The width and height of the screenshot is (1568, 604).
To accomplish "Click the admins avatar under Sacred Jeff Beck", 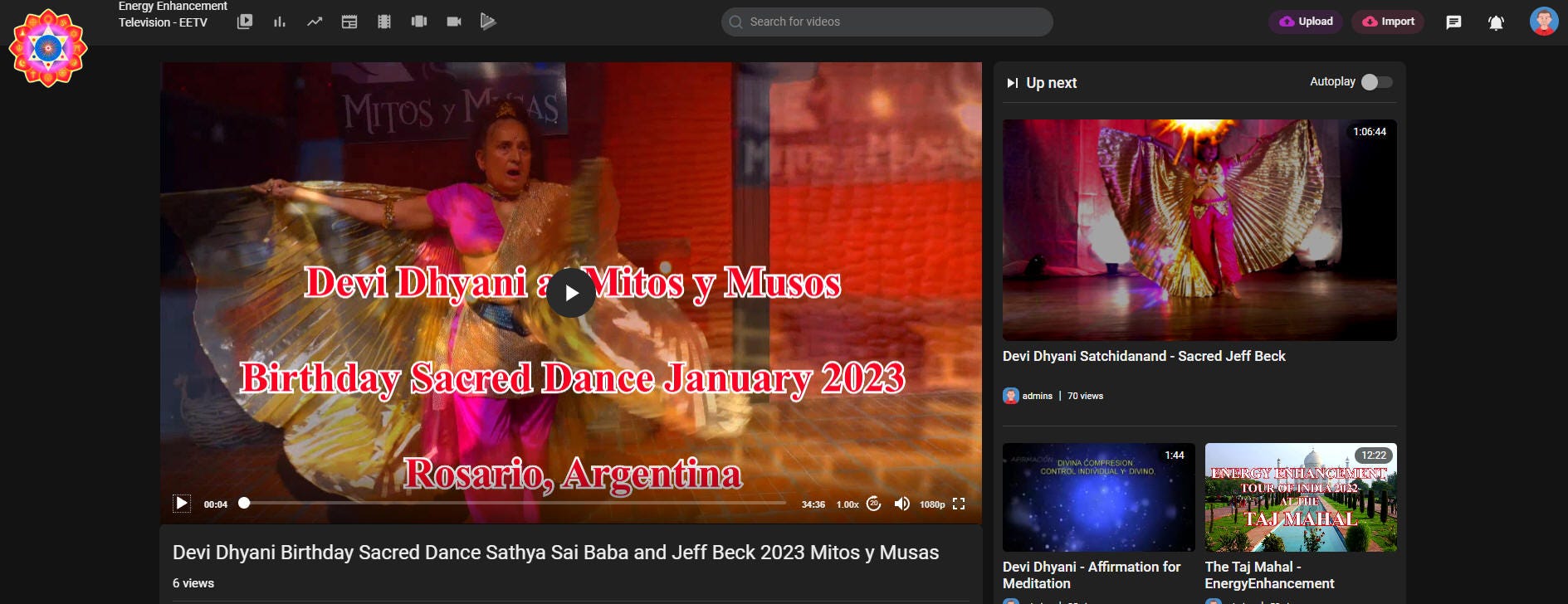I will (x=1011, y=396).
